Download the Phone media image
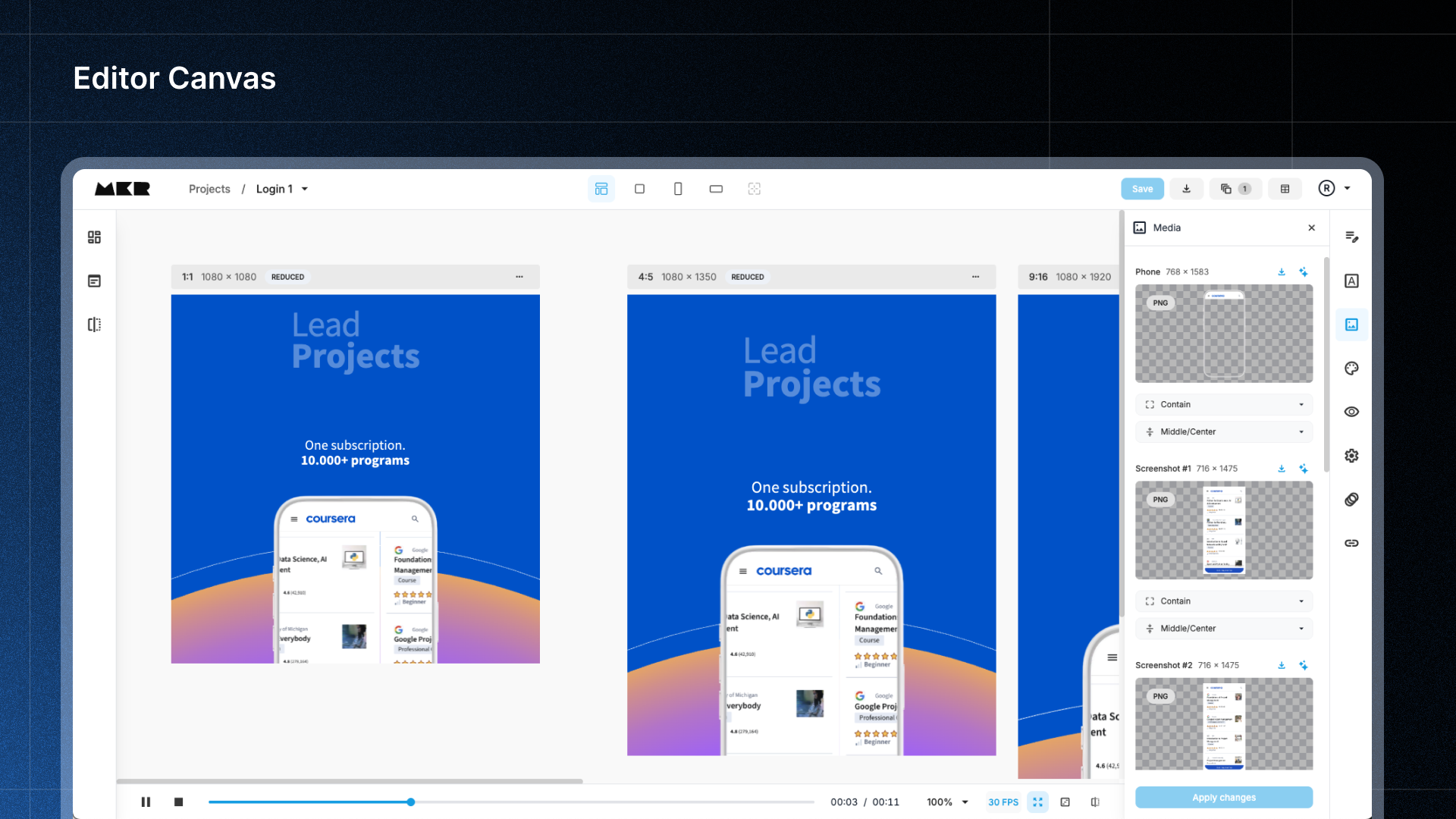 click(x=1282, y=271)
